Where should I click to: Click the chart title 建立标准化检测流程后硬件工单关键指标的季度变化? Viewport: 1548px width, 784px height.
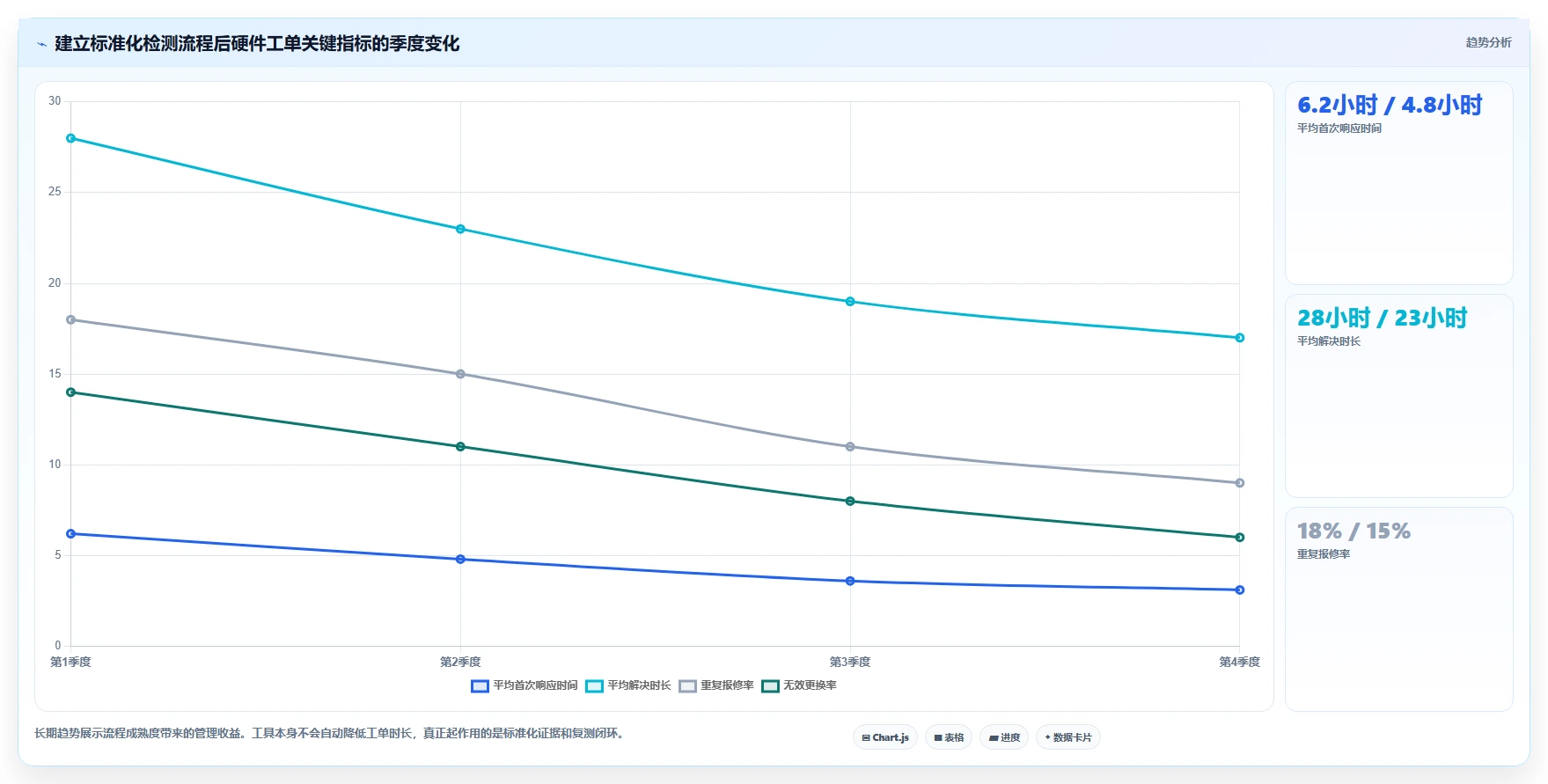pyautogui.click(x=257, y=44)
